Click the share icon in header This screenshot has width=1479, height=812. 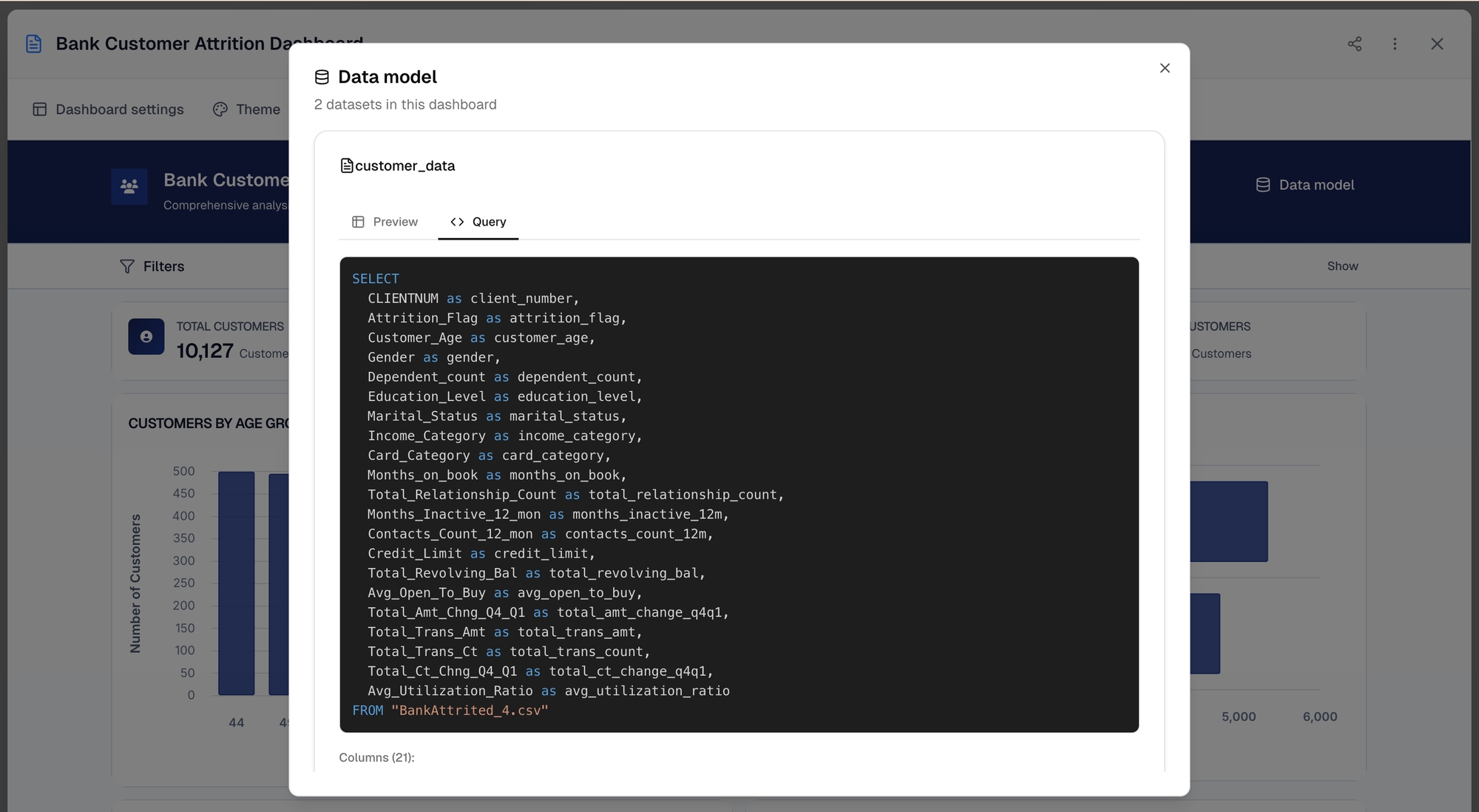tap(1354, 44)
